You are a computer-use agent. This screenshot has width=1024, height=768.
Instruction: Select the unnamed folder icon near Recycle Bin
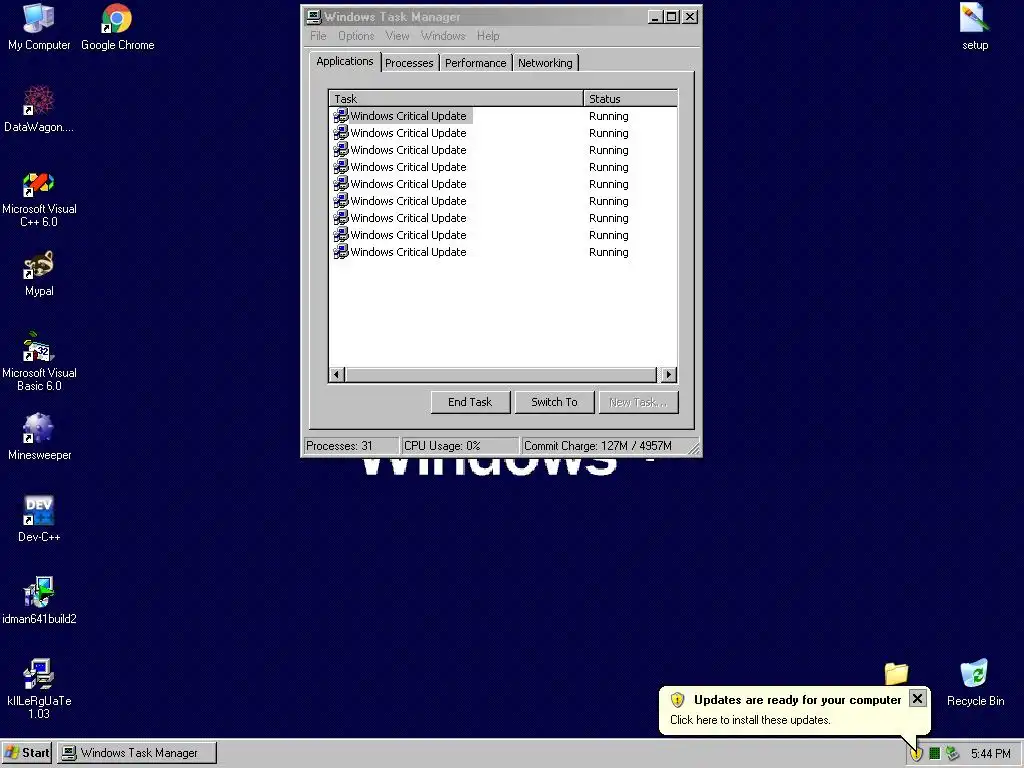point(896,674)
